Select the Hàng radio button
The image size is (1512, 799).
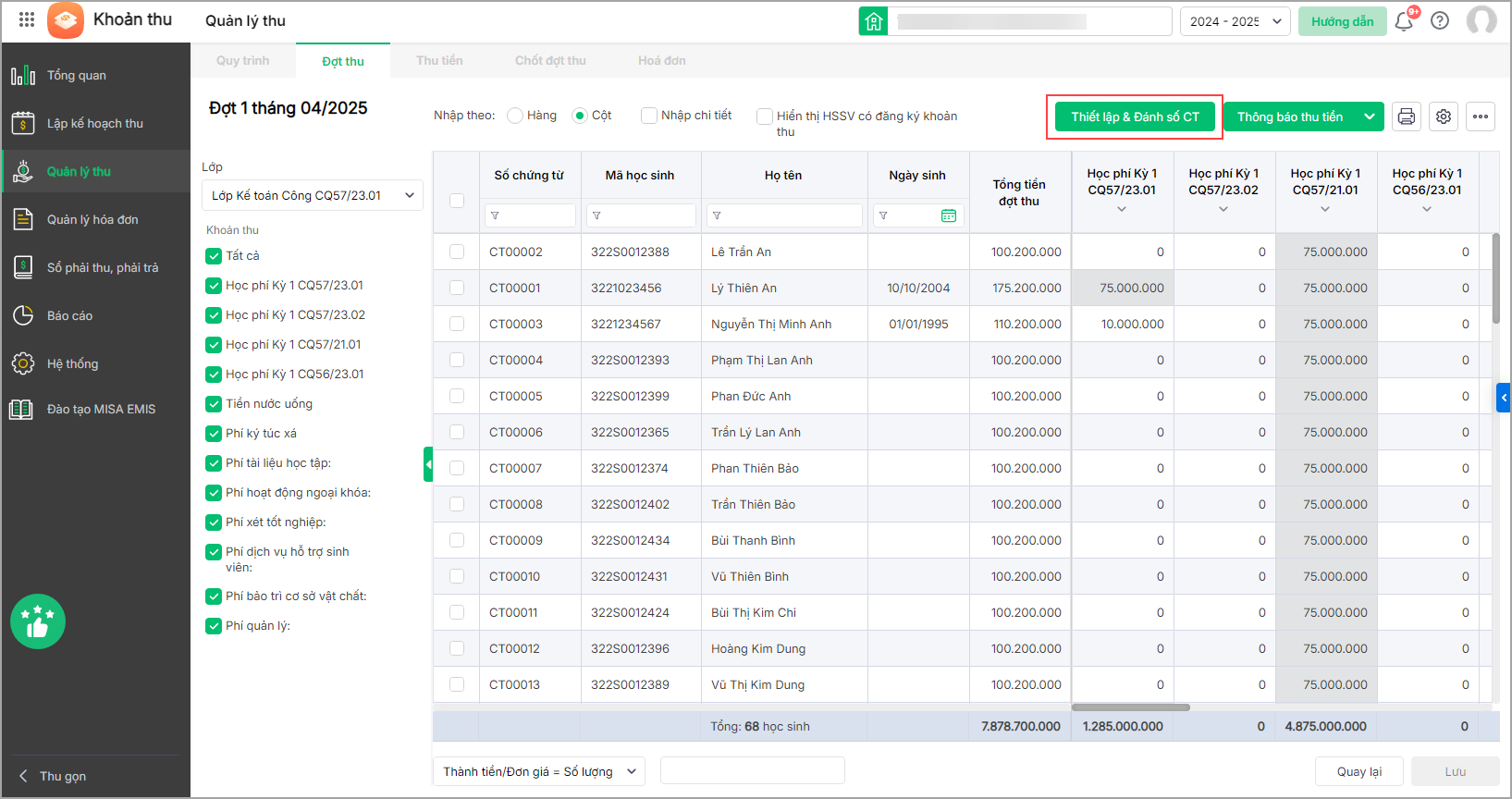515,116
